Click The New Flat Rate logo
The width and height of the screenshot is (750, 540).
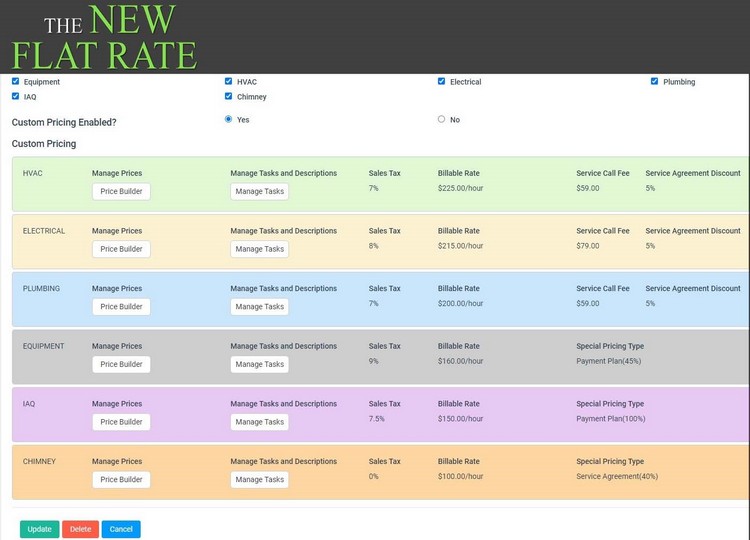[x=104, y=38]
